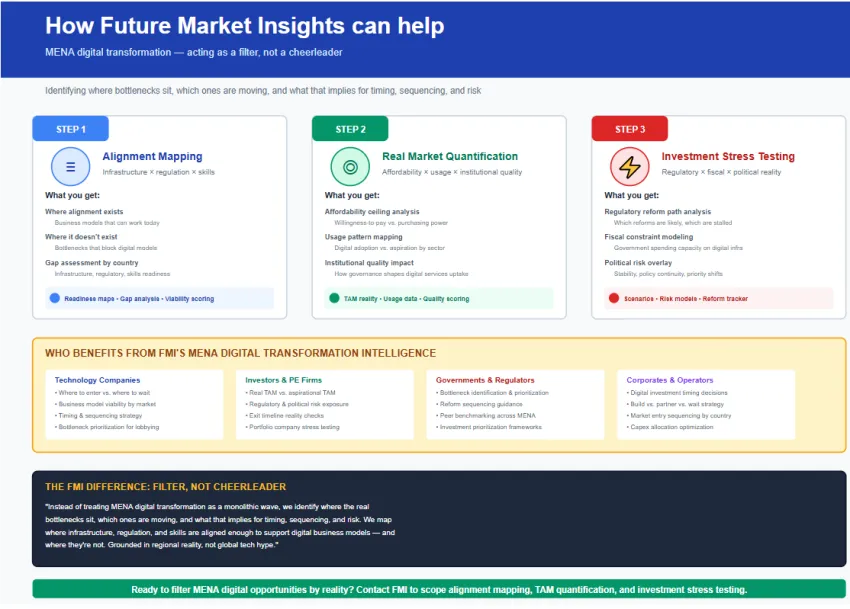The height and width of the screenshot is (609, 850).
Task: Select the blue STEP 1 badge
Action: (x=70, y=129)
